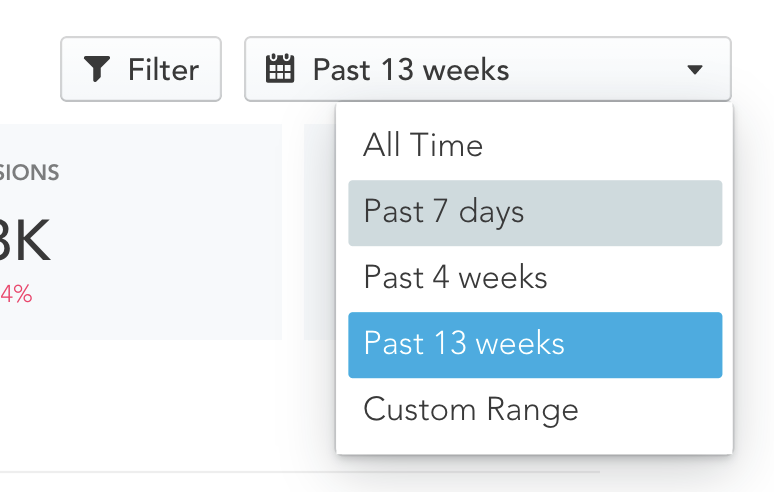Open the Filter button
774x492 pixels.
pyautogui.click(x=141, y=69)
